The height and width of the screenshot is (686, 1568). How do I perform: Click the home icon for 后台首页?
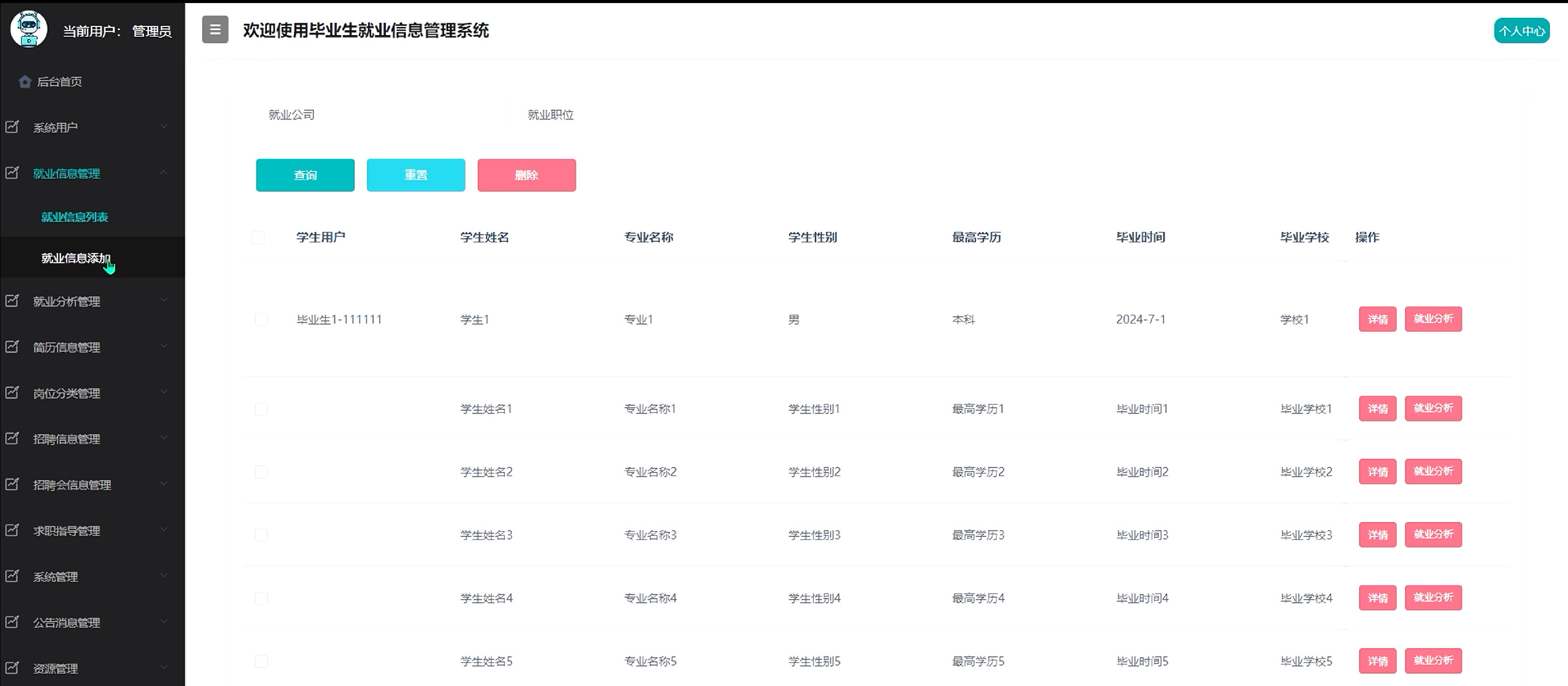pyautogui.click(x=25, y=82)
